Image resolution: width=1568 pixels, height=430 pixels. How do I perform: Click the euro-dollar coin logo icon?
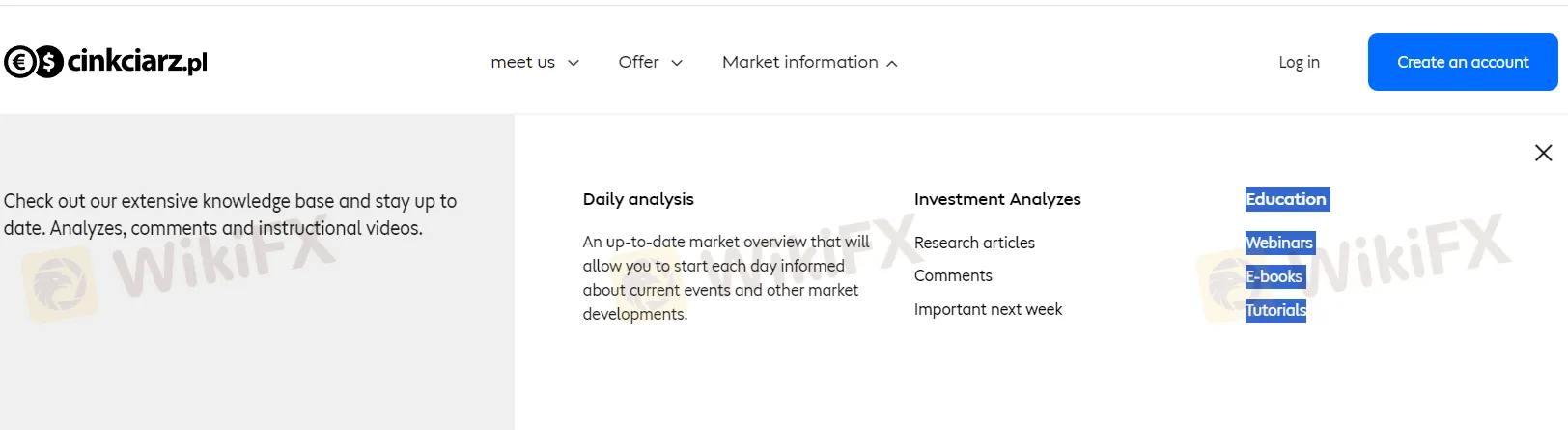[34, 62]
